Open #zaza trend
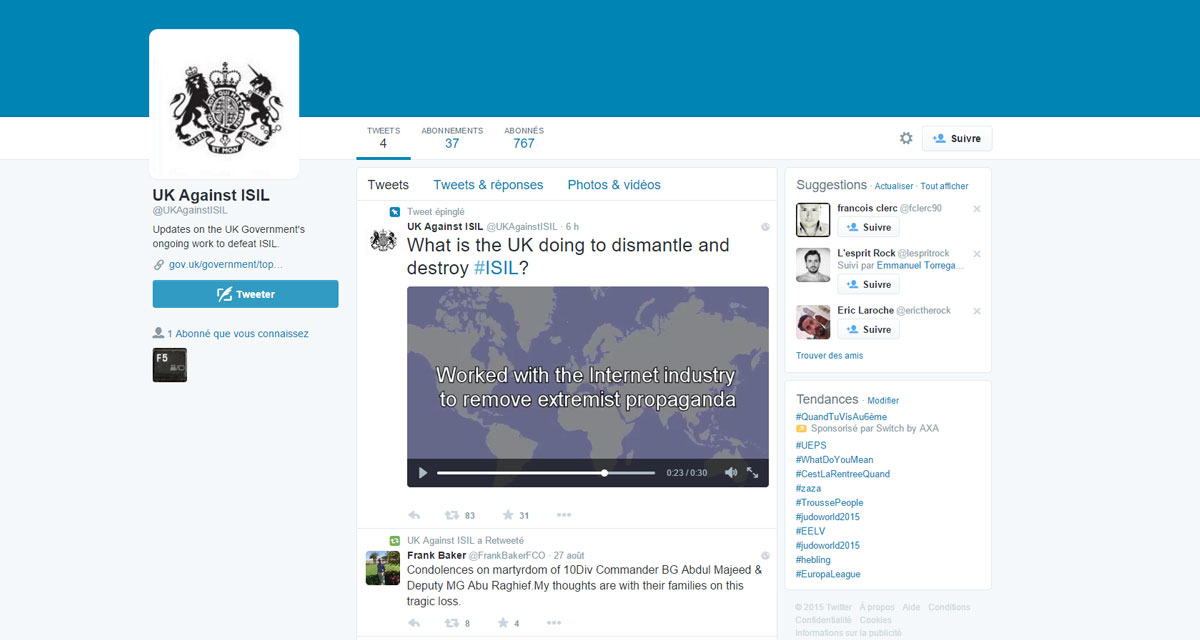1200x640 pixels. click(x=808, y=489)
